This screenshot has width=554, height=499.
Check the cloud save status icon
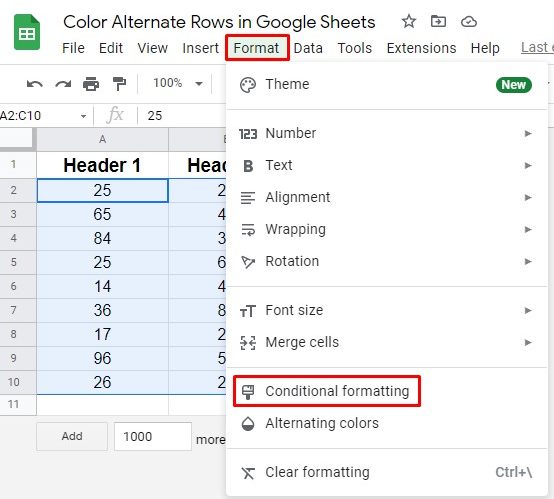pyautogui.click(x=469, y=22)
